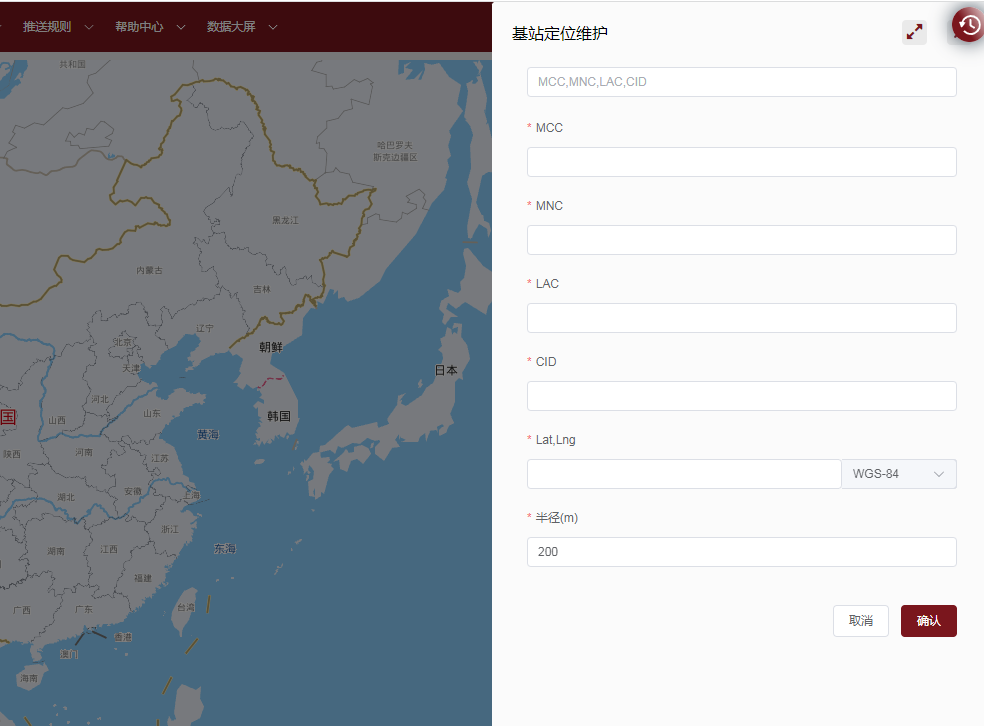984x726 pixels.
Task: Click the 东海 sea label on map
Action: point(224,549)
